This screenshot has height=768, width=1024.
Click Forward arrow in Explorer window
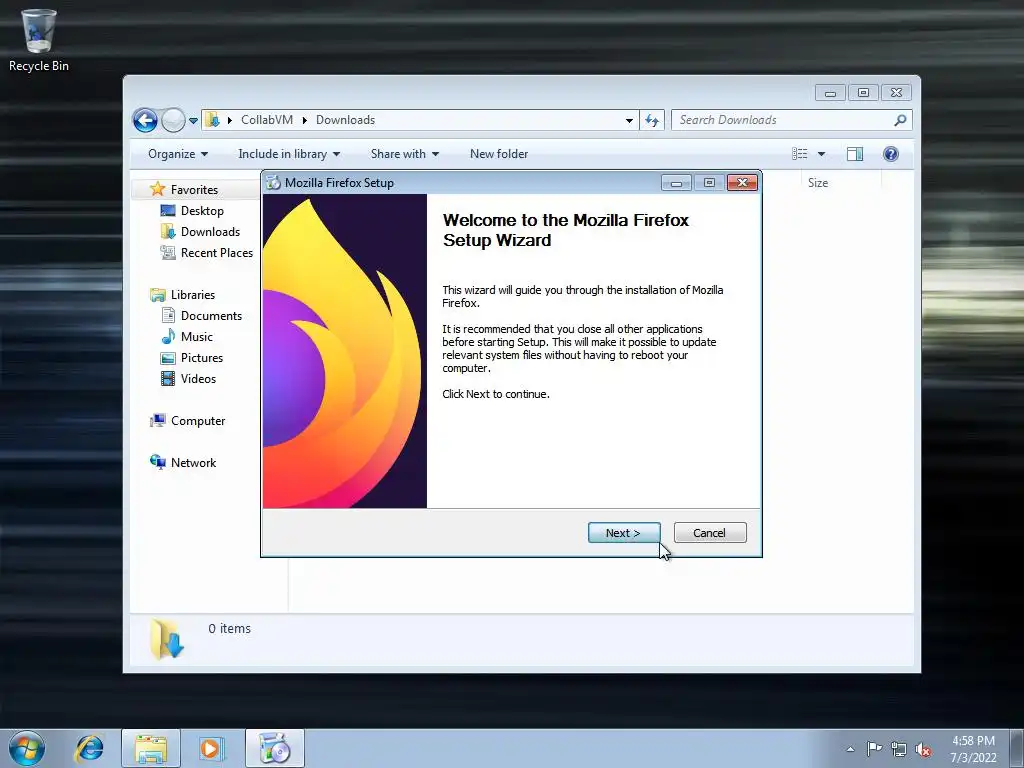click(x=173, y=120)
